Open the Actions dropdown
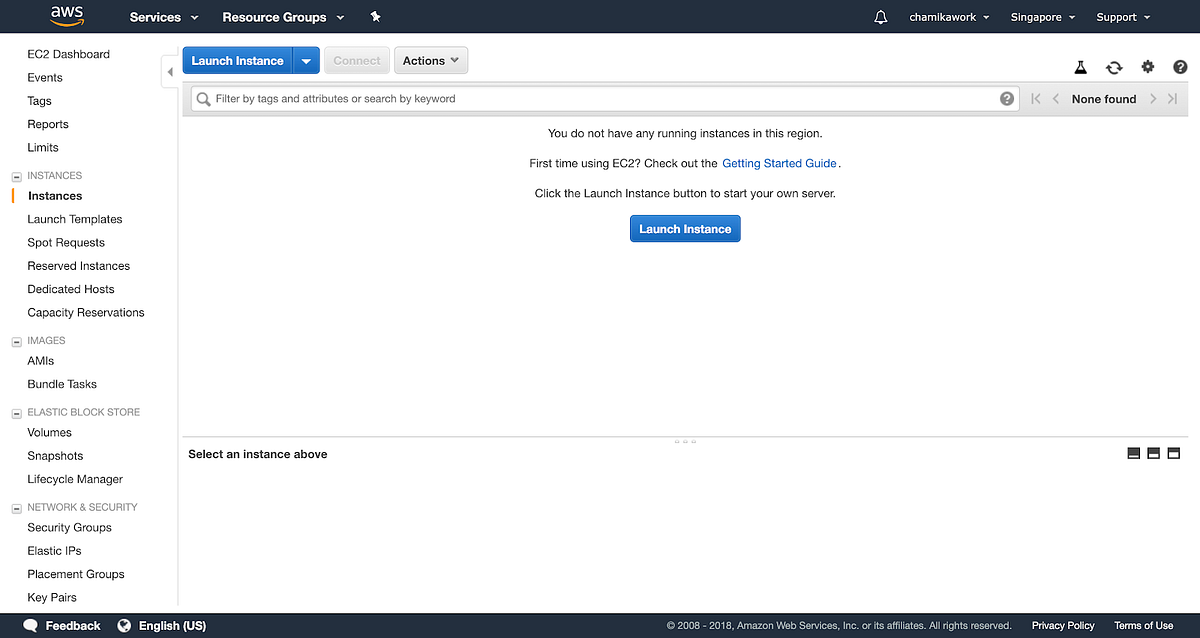 click(430, 60)
